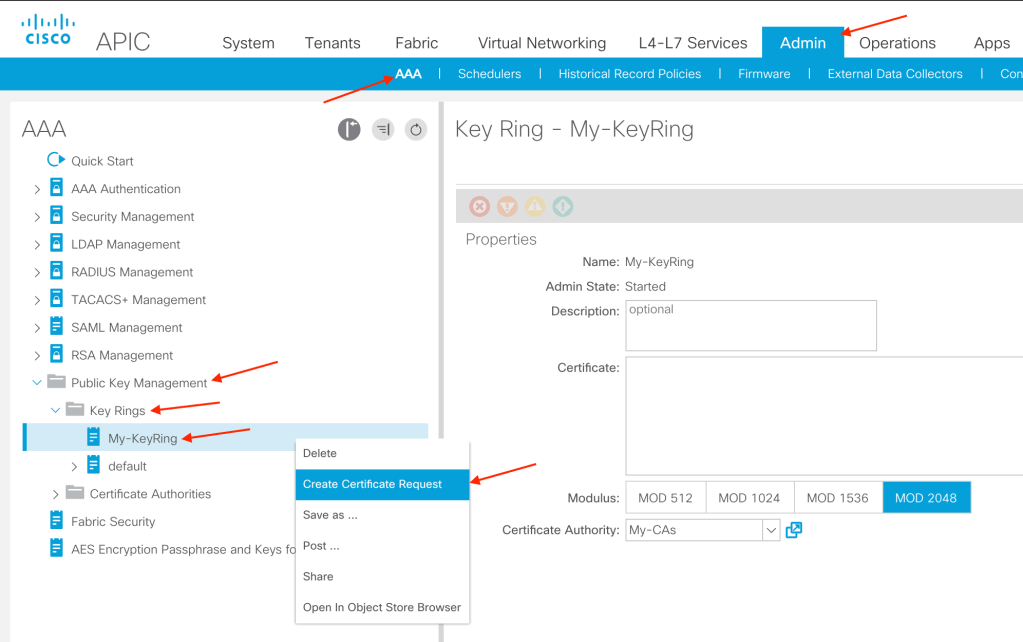Expand the Certificate Authorities folder
Screen dimensions: 1023x642
(57, 493)
